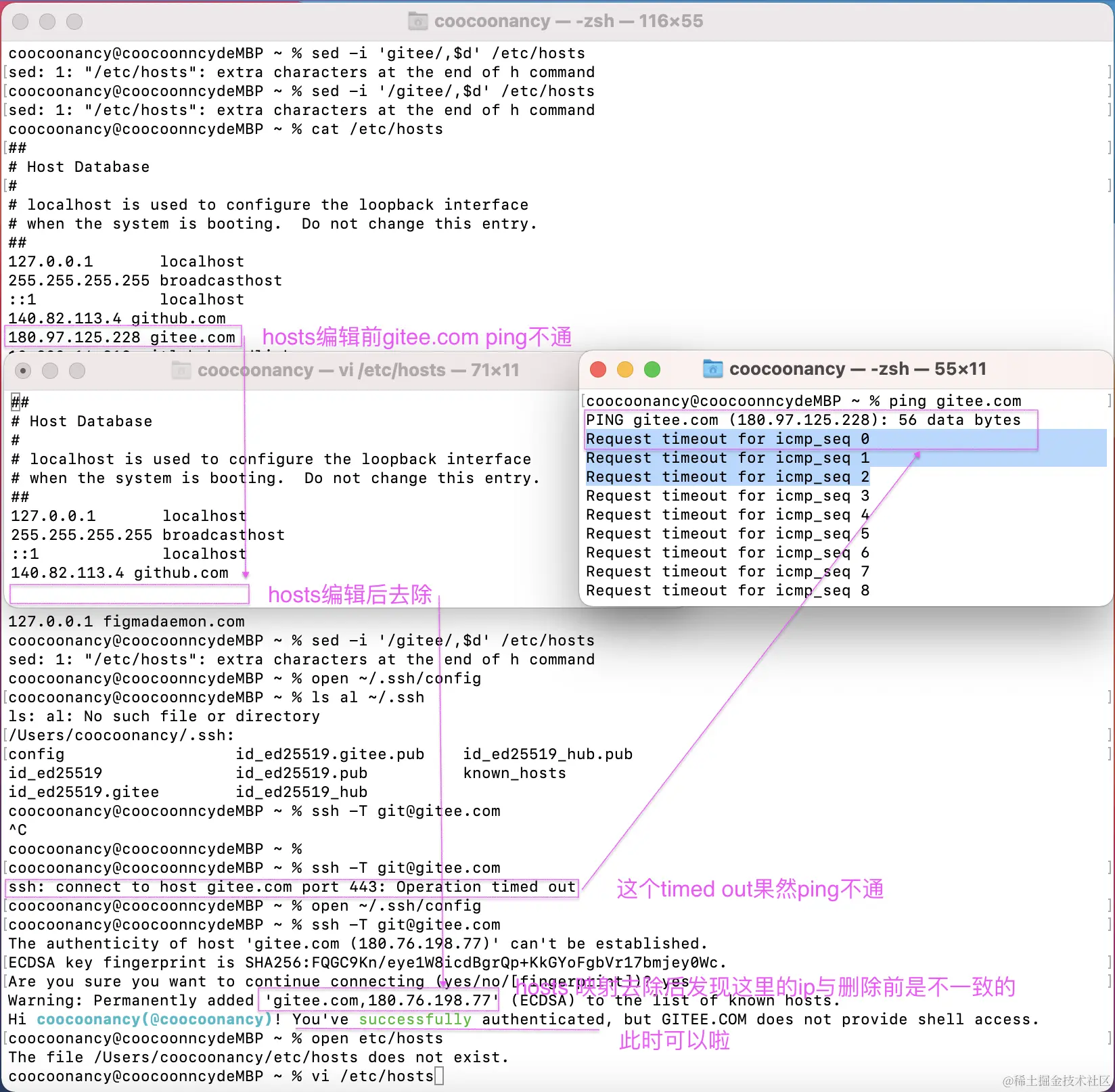Click the 'config' file name in the ls output
The width and height of the screenshot is (1115, 1092).
pos(37,754)
